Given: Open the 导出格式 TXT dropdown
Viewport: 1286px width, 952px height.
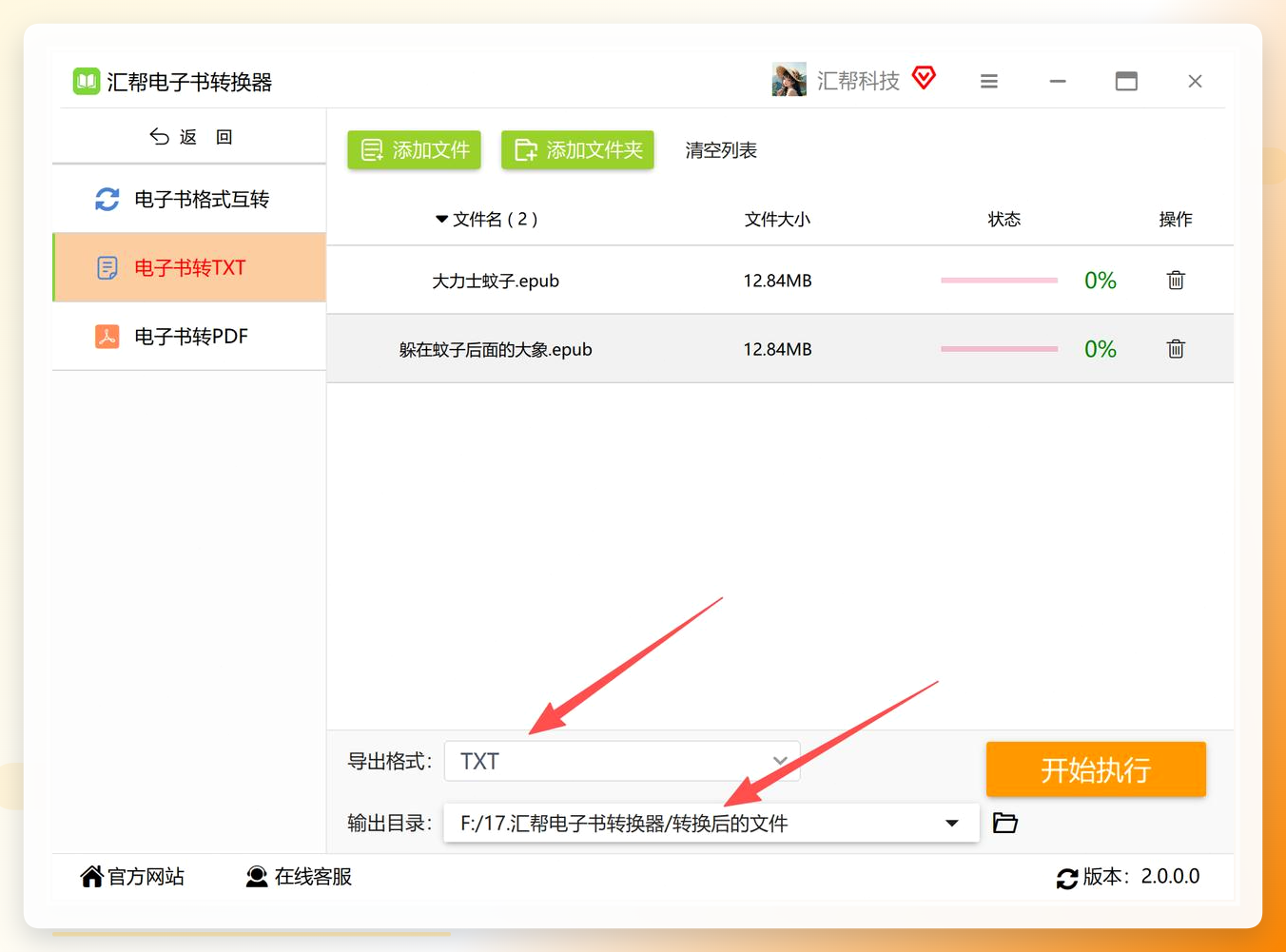Looking at the screenshot, I should coord(622,761).
